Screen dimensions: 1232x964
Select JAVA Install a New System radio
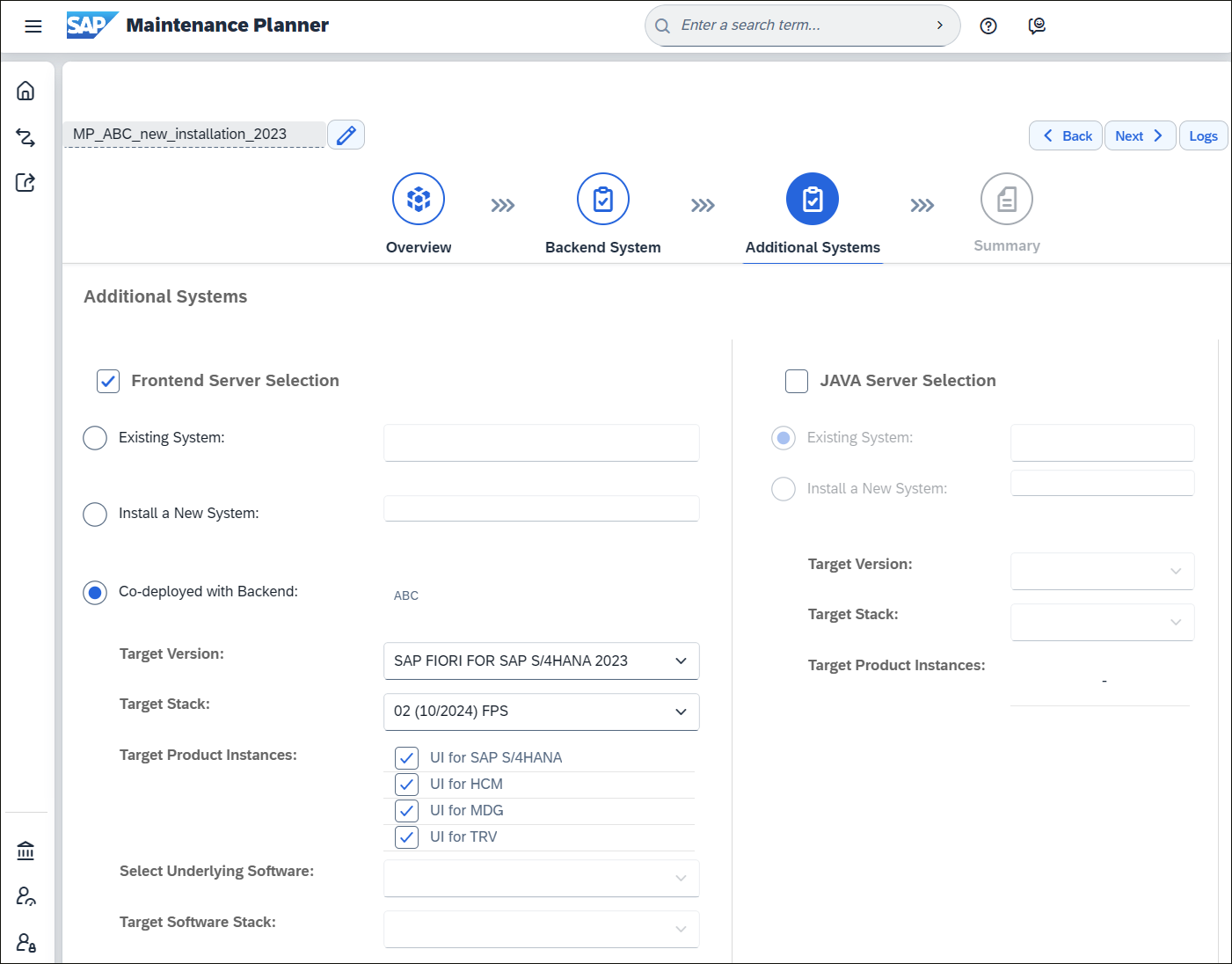pos(784,489)
